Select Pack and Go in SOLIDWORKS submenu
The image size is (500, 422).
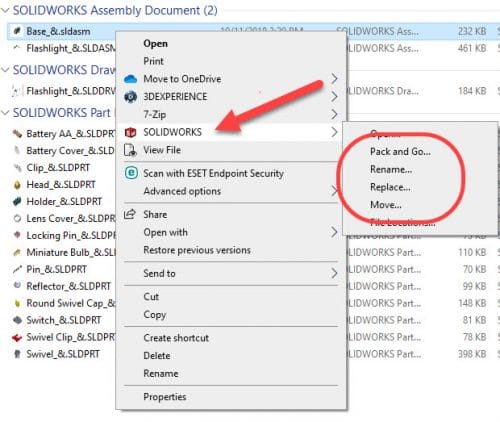point(400,152)
